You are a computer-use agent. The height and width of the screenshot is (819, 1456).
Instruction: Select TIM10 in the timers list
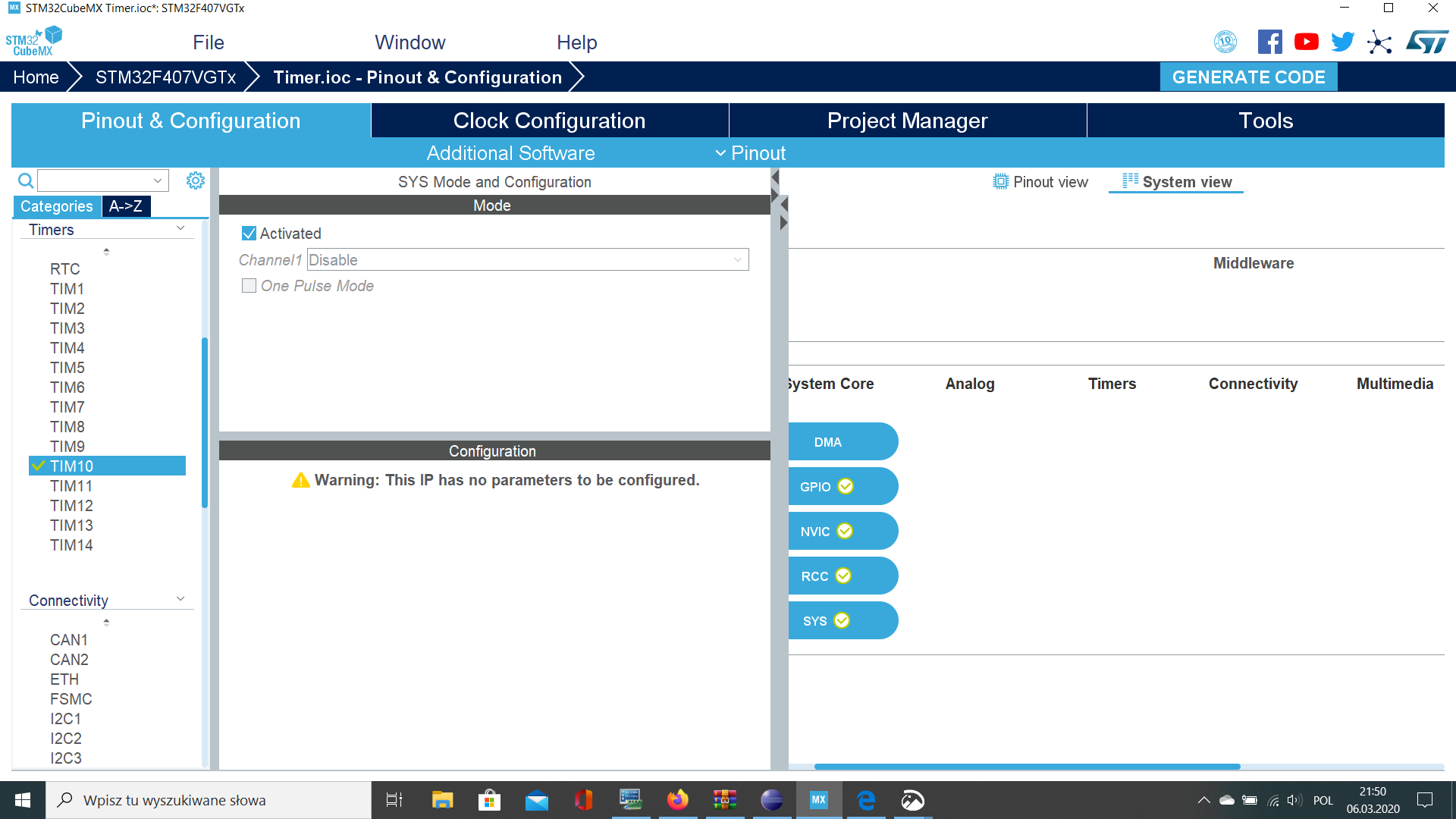(107, 466)
